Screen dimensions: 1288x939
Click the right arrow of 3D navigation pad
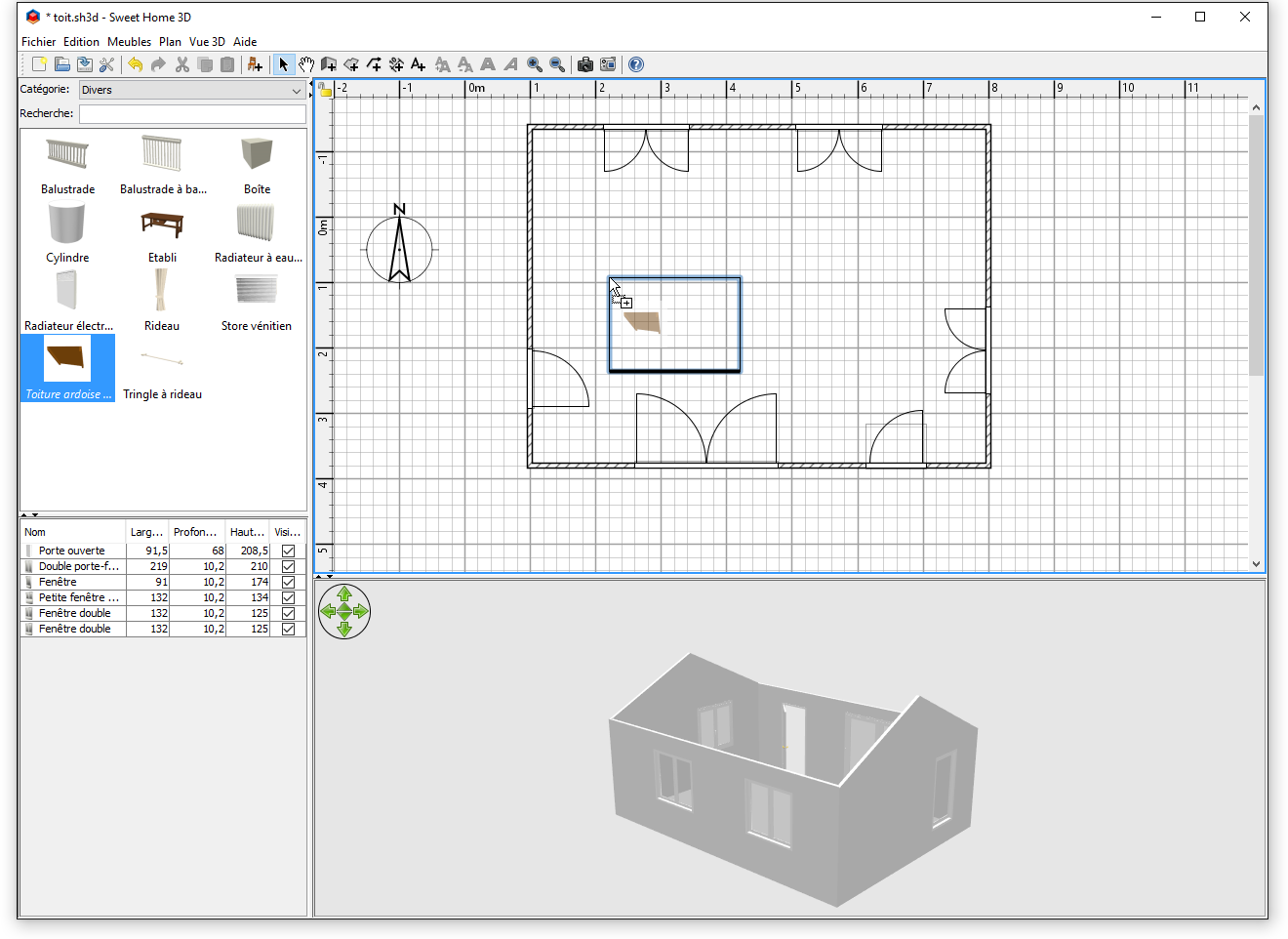tap(361, 612)
